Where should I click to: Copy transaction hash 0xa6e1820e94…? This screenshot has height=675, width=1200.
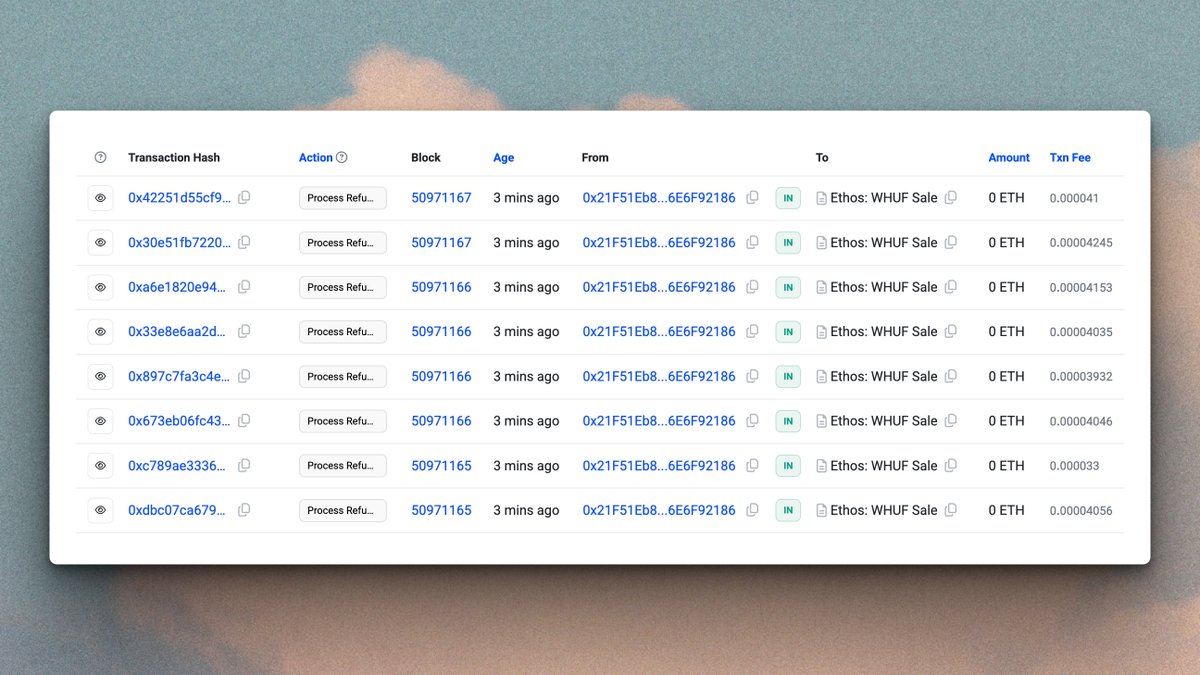pos(244,287)
